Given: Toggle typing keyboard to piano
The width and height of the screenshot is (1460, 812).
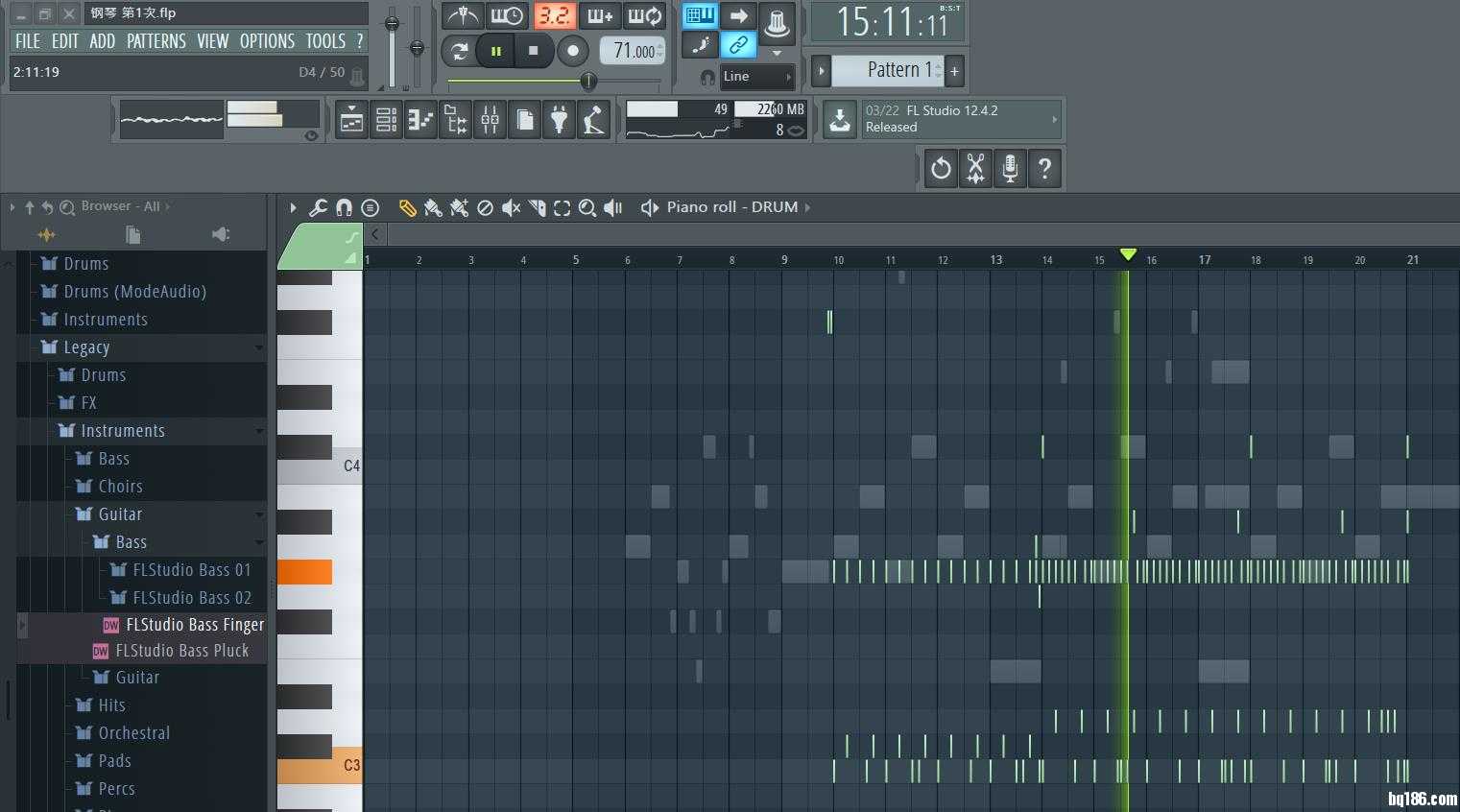Looking at the screenshot, I should (700, 16).
